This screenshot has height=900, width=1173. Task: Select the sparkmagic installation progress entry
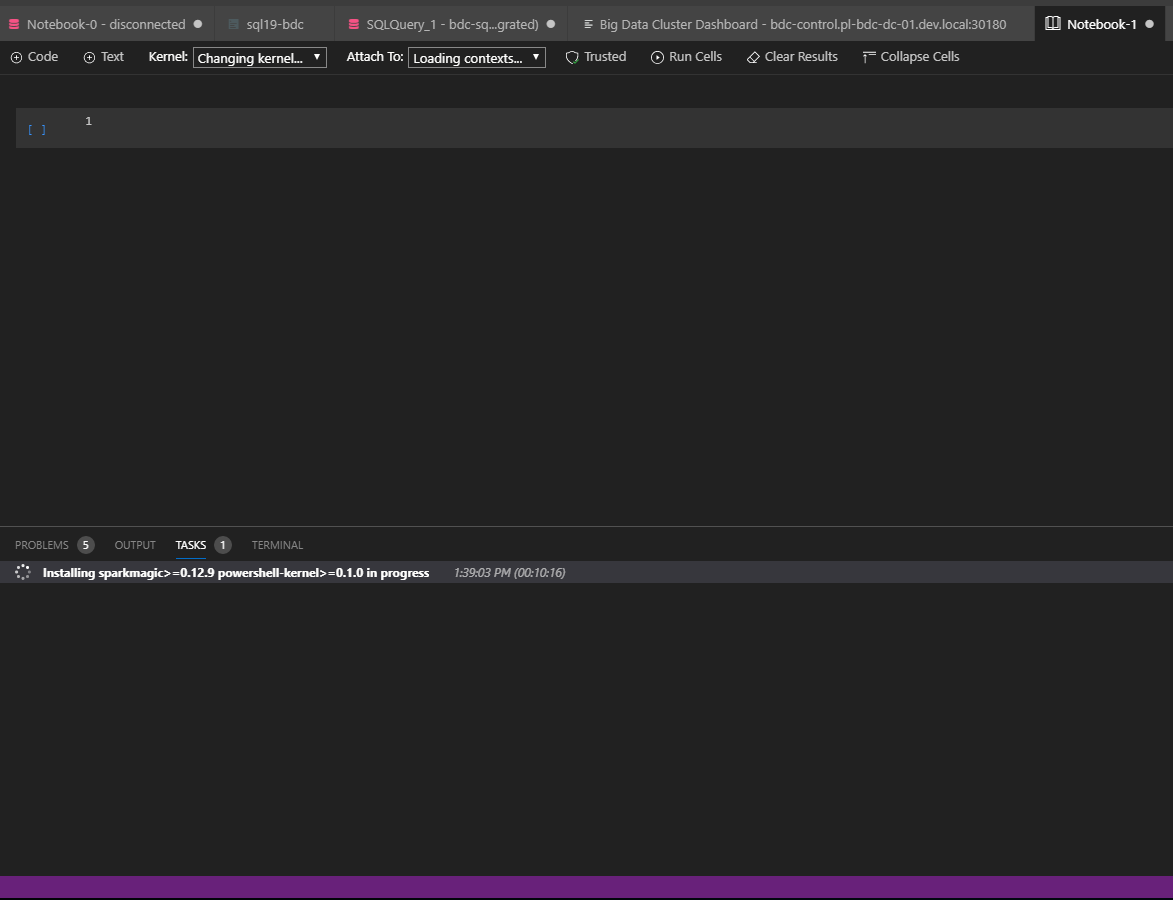click(x=234, y=572)
